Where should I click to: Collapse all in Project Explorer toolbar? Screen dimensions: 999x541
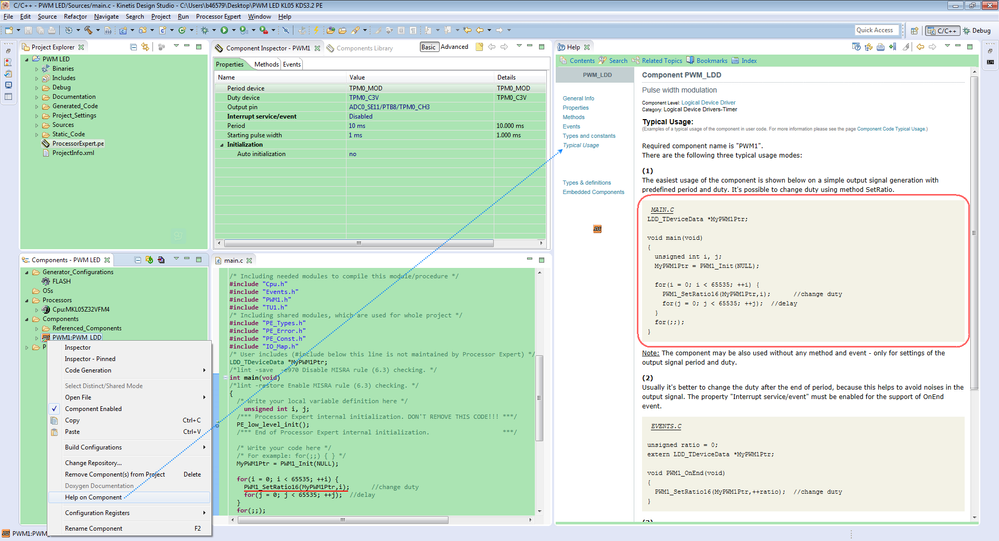(133, 47)
